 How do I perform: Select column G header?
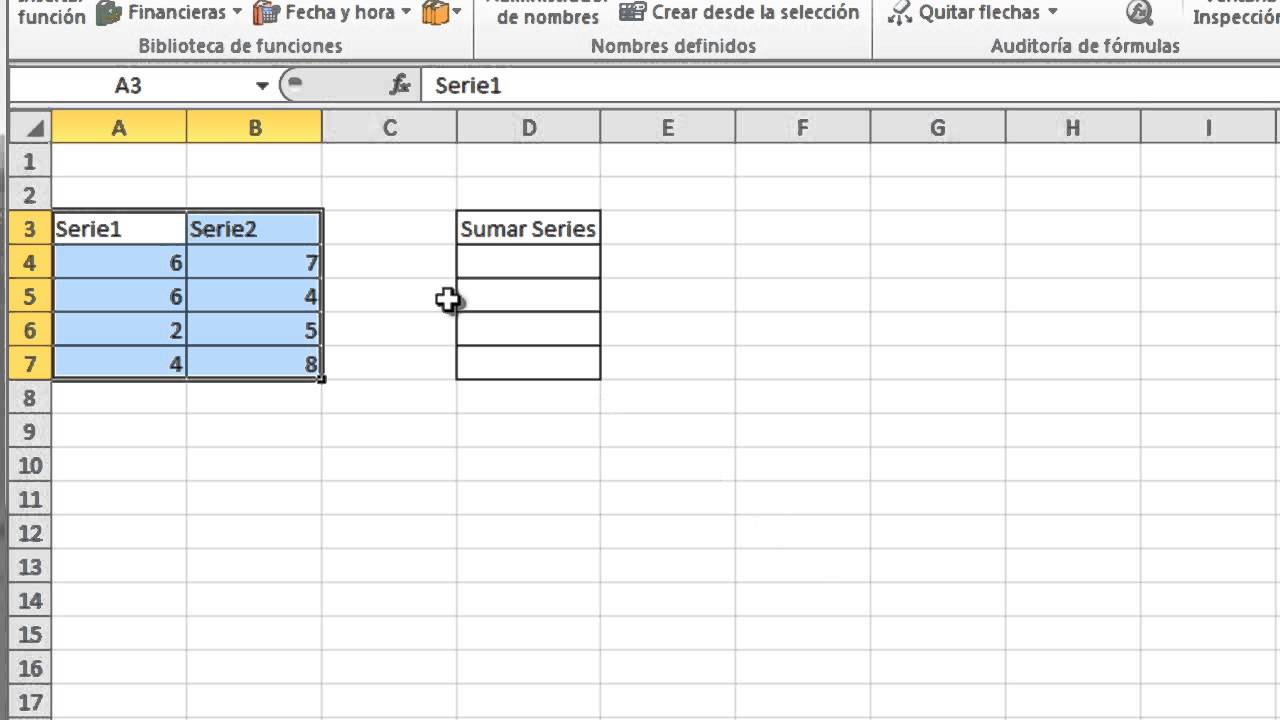coord(937,128)
